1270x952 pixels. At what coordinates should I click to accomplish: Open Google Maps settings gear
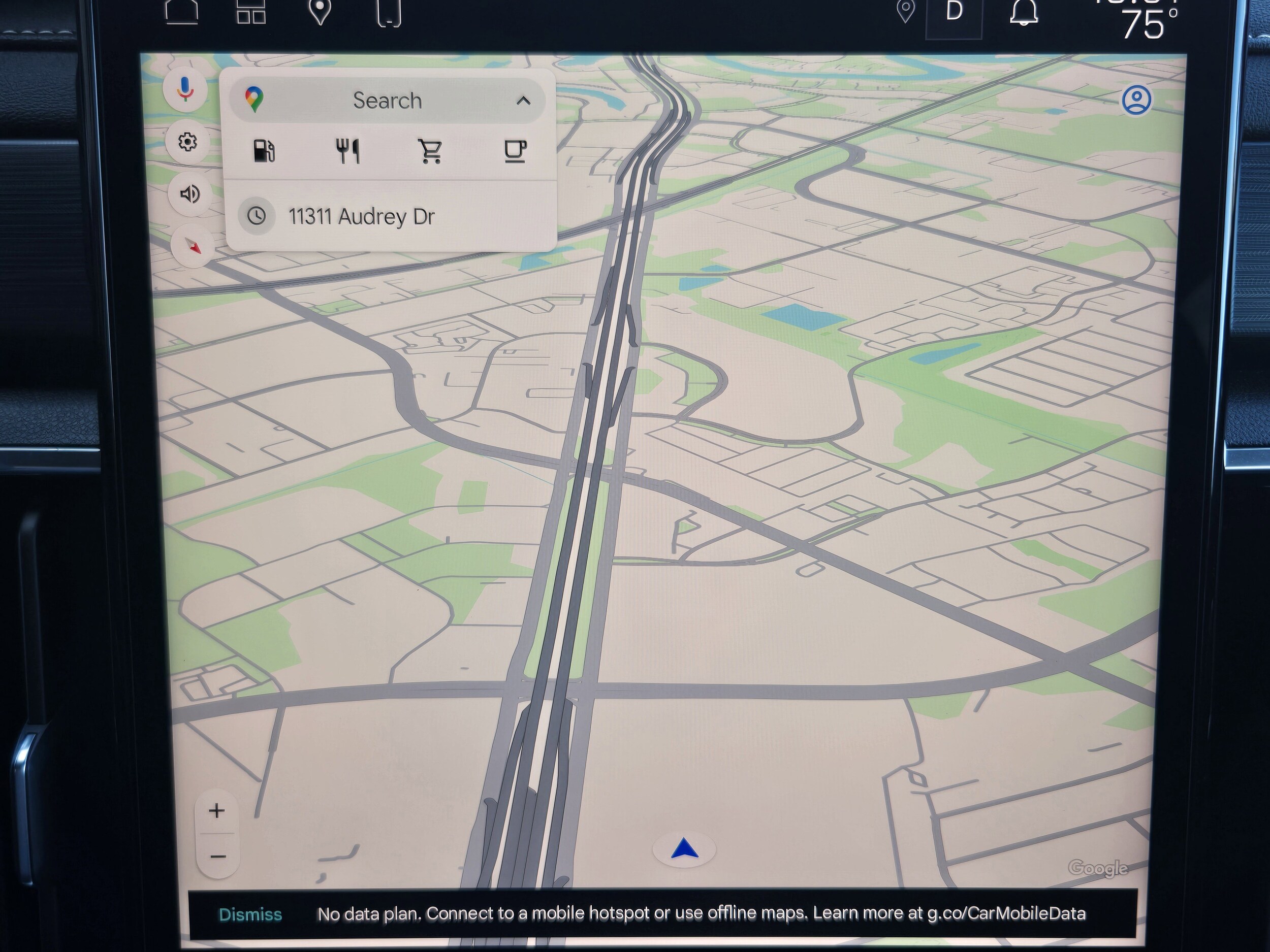coord(187,141)
